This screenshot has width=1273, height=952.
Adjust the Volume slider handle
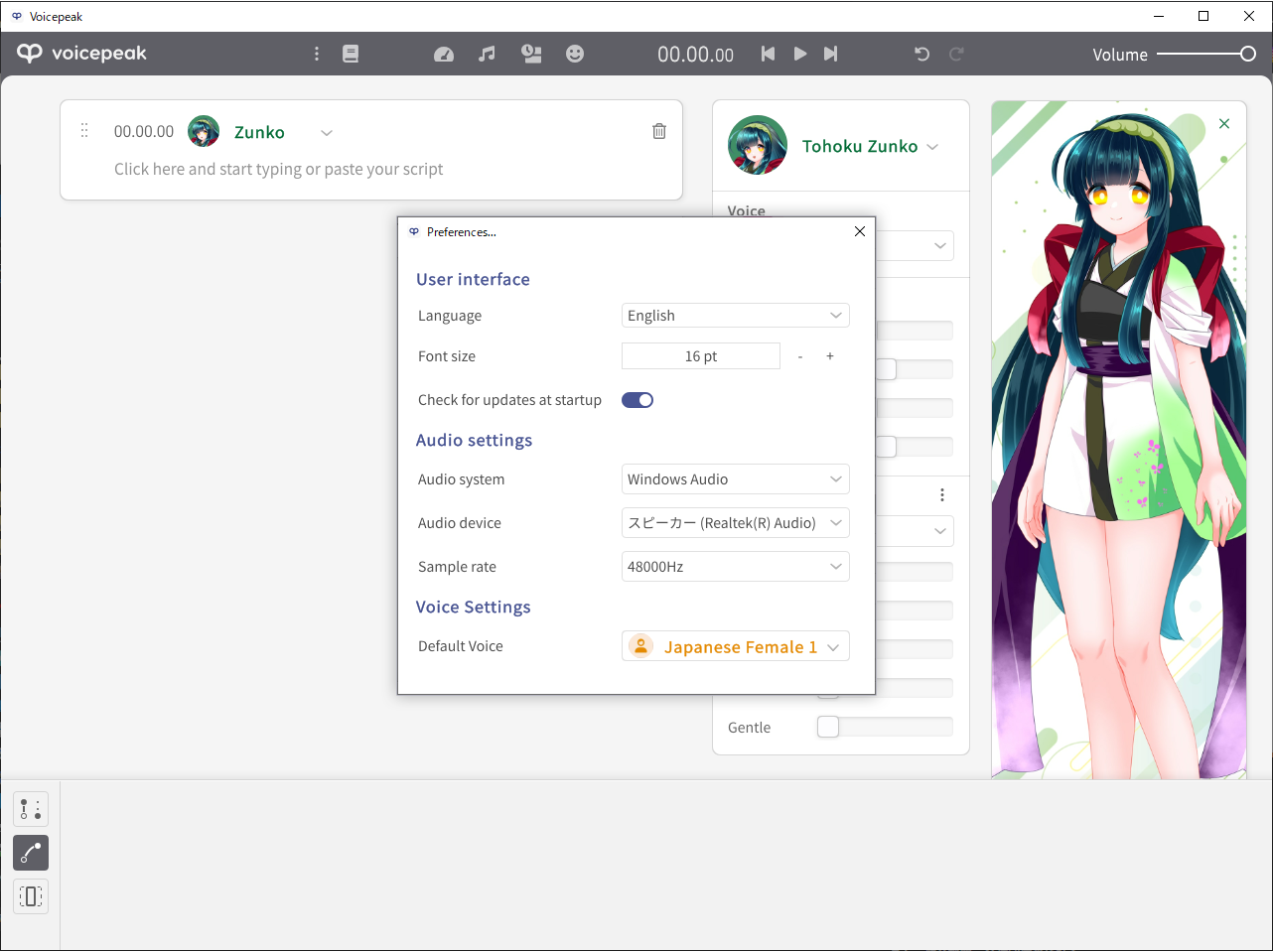[1248, 54]
